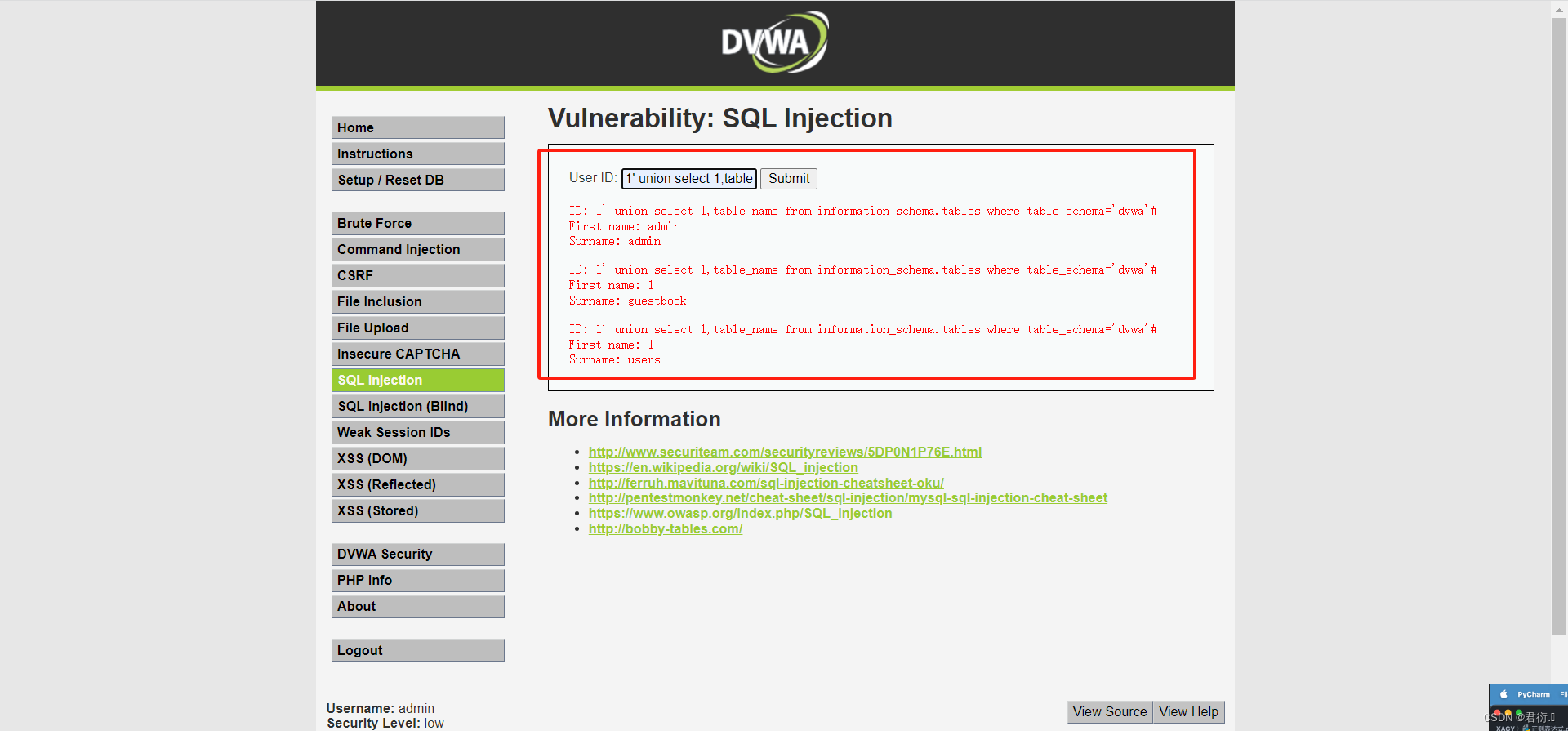Select the Brute Force module

click(417, 223)
